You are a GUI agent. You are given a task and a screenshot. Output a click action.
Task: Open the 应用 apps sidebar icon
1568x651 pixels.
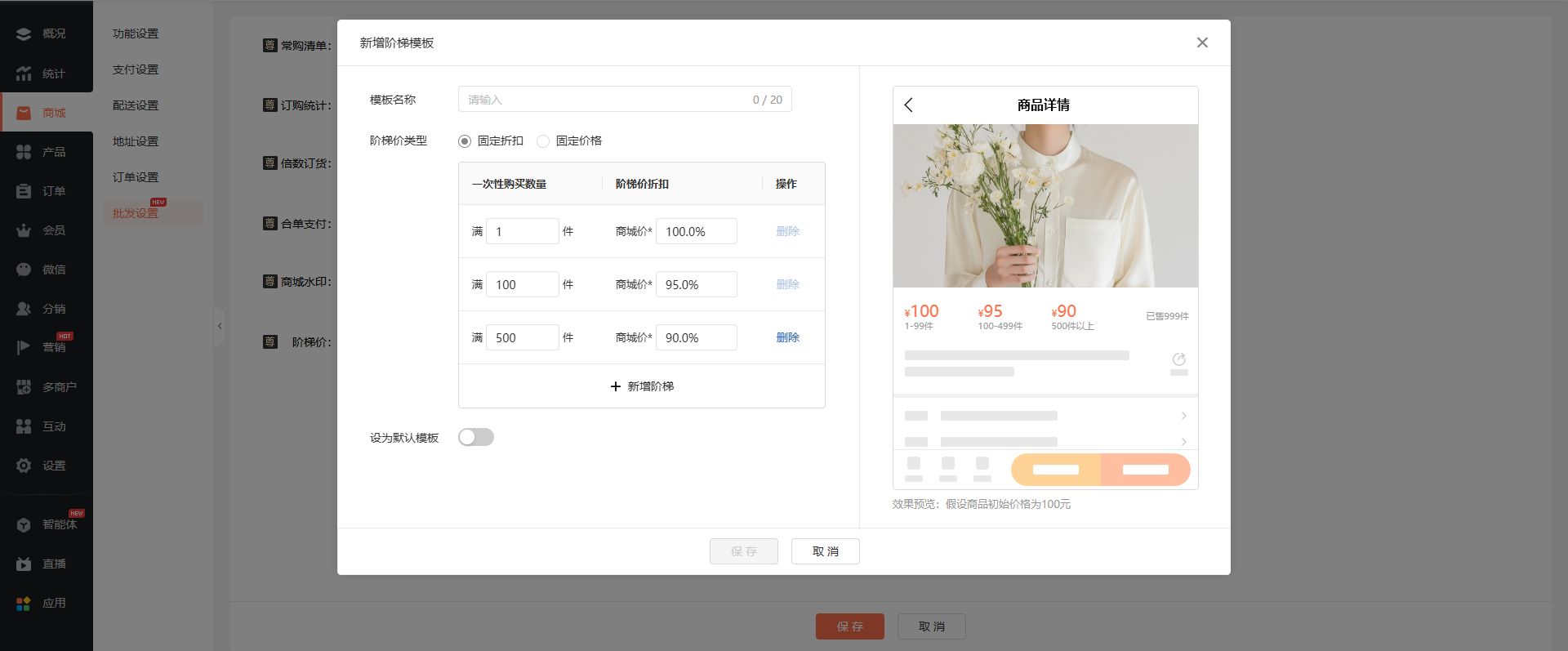tap(24, 603)
